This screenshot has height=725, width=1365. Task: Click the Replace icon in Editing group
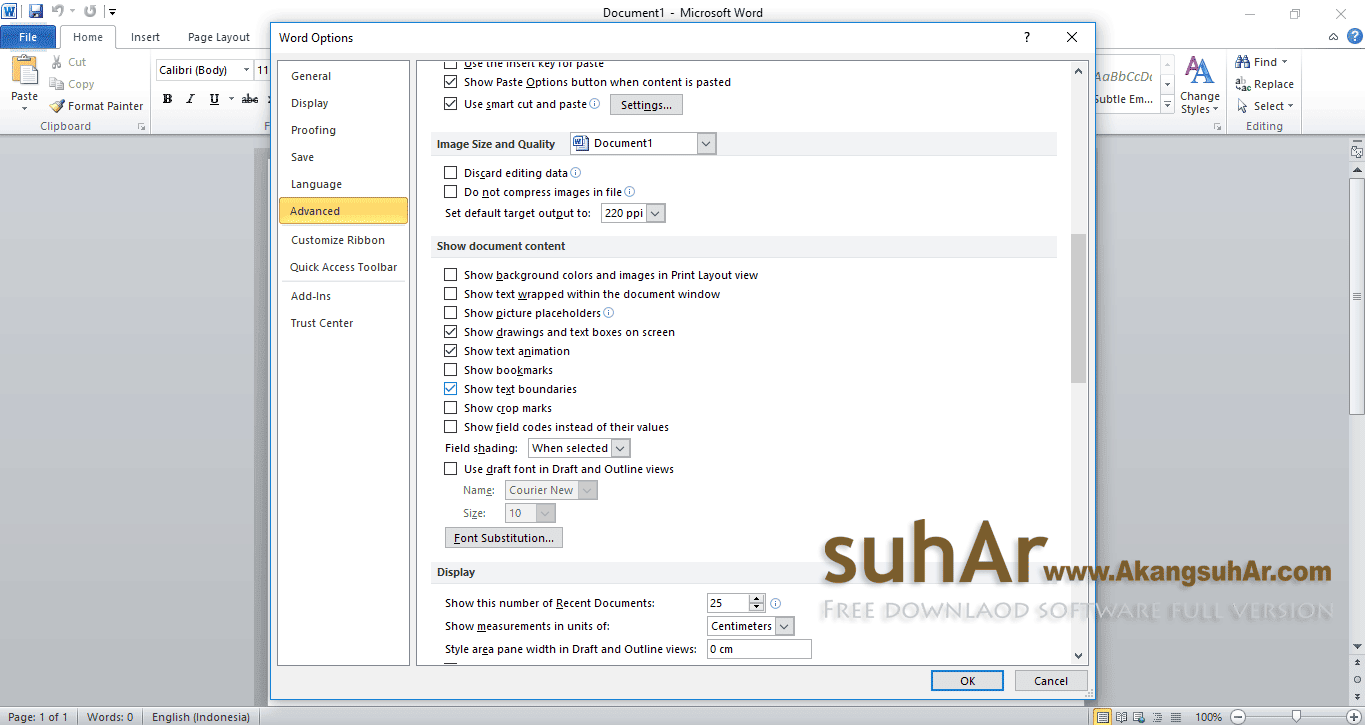coord(1243,84)
